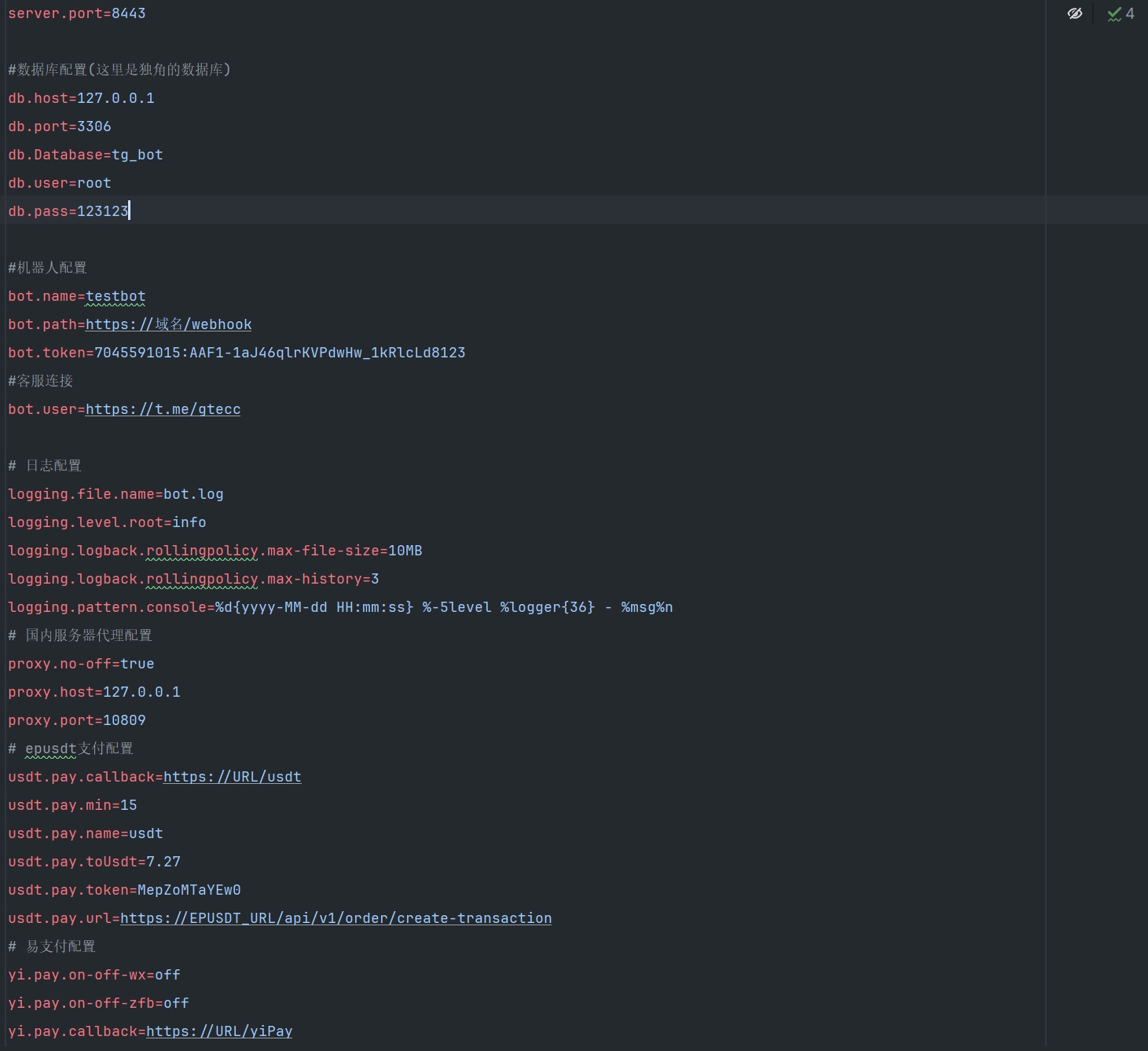1148x1051 pixels.
Task: Click the yi.pay.callback yiPay URL
Action: pyautogui.click(x=218, y=1031)
